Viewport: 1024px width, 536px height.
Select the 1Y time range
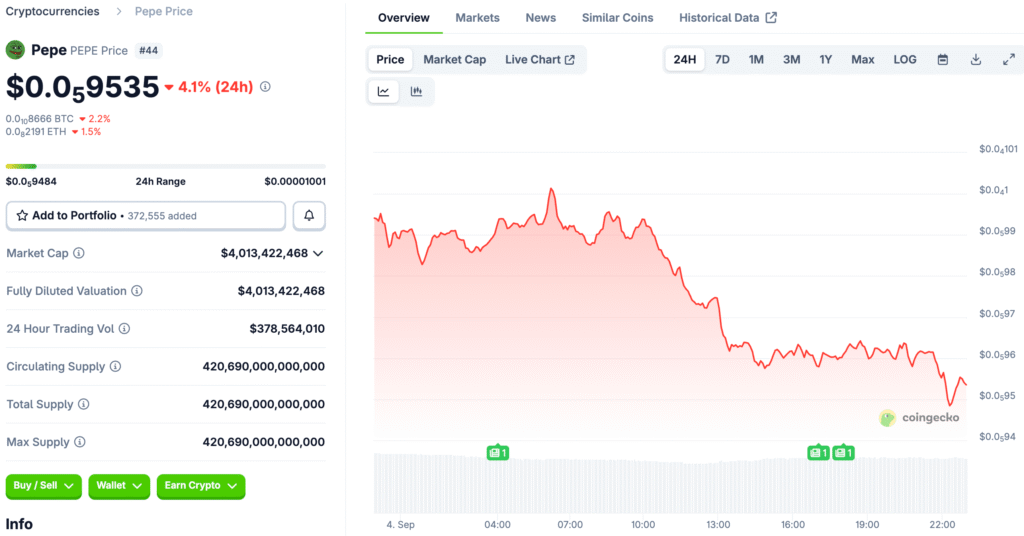825,59
